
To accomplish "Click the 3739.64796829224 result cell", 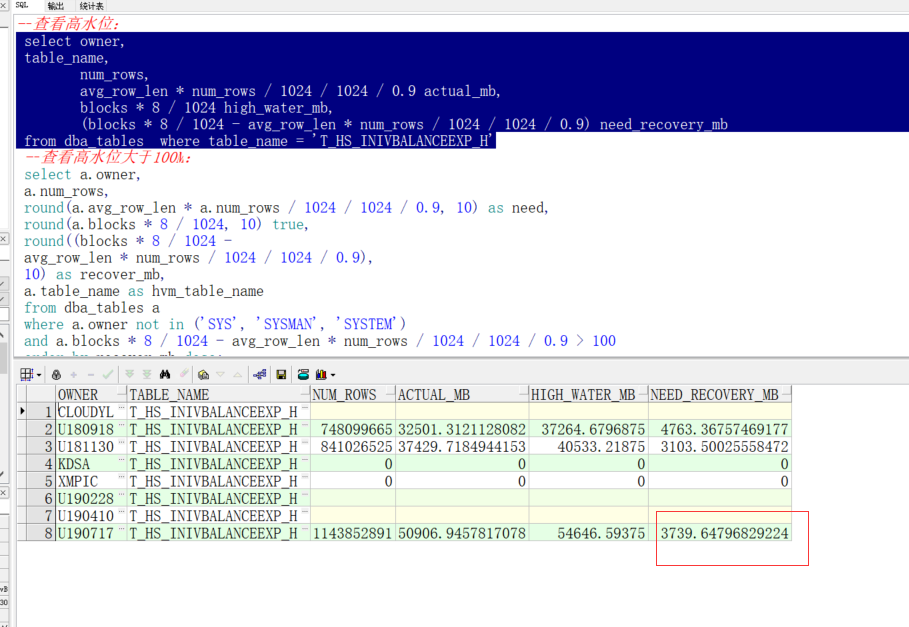I will tap(724, 533).
